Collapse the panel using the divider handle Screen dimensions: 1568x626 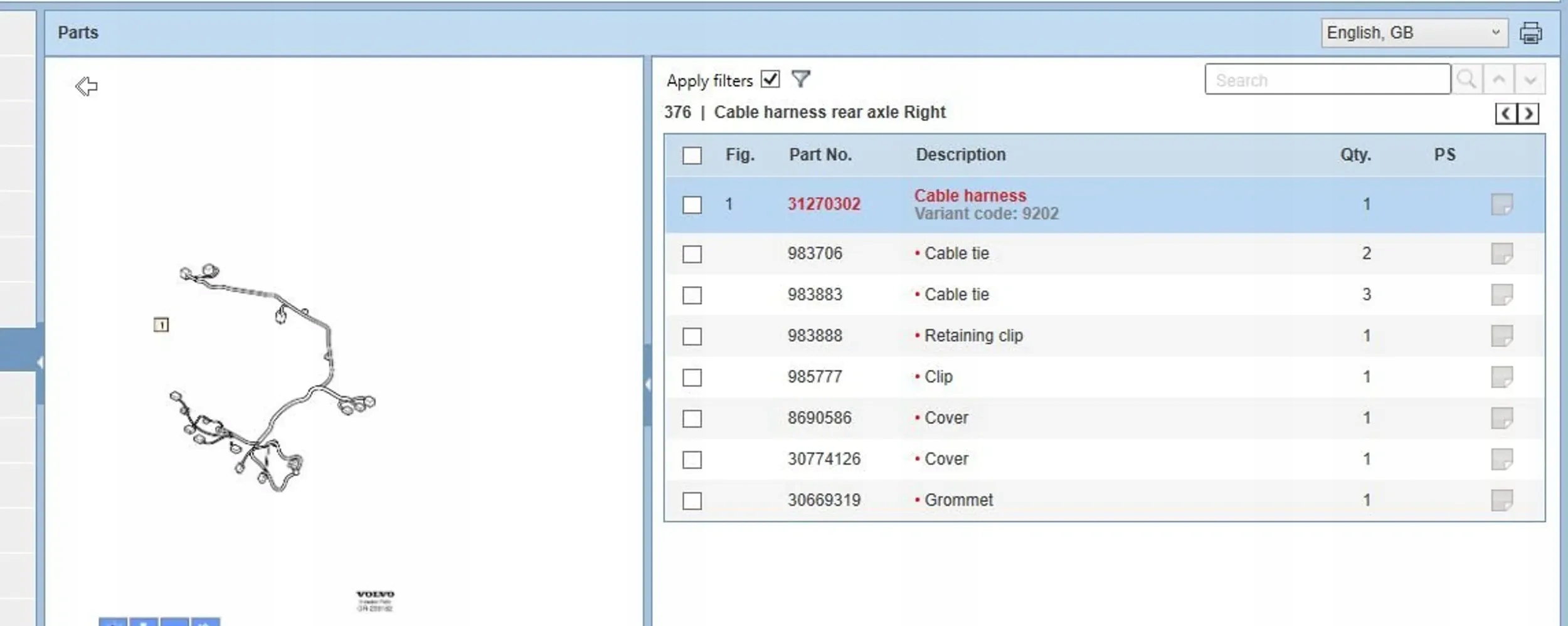[x=648, y=385]
